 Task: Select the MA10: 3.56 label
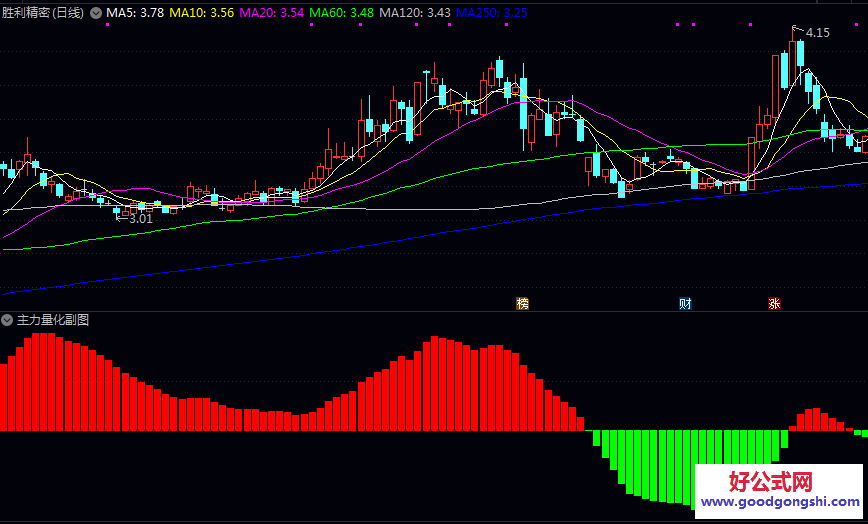[202, 13]
